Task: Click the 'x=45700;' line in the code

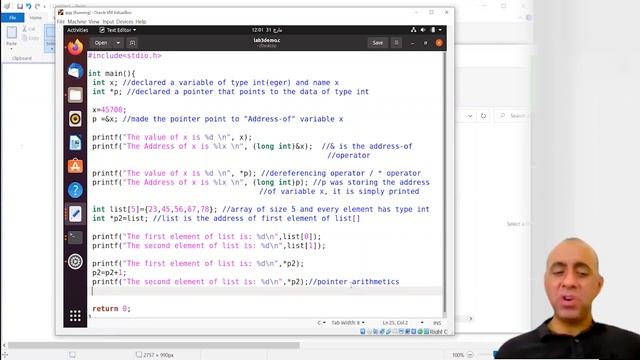Action: pyautogui.click(x=109, y=110)
